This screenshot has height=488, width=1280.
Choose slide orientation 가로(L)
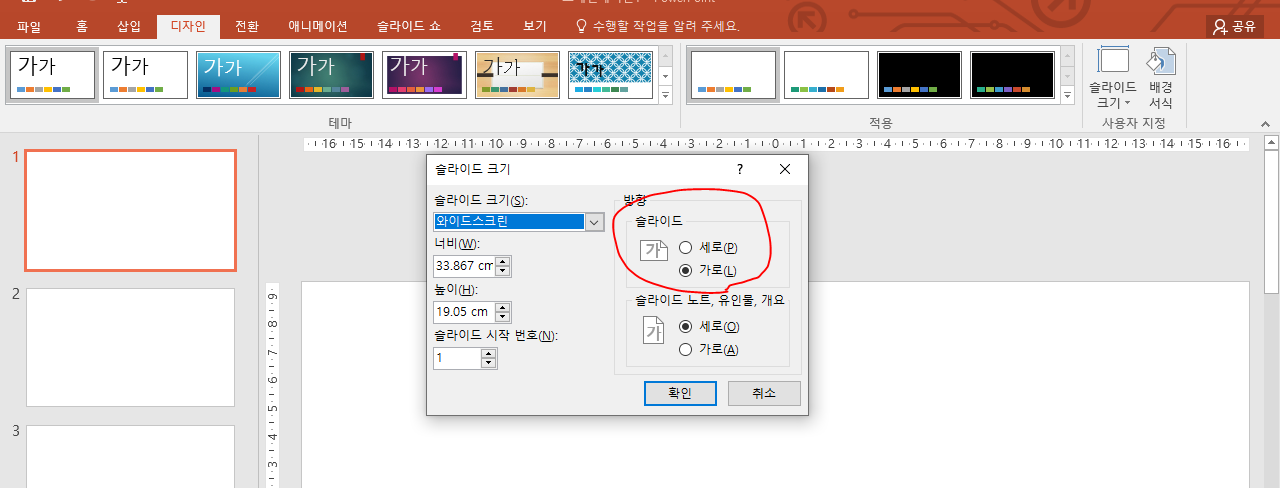pos(707,270)
